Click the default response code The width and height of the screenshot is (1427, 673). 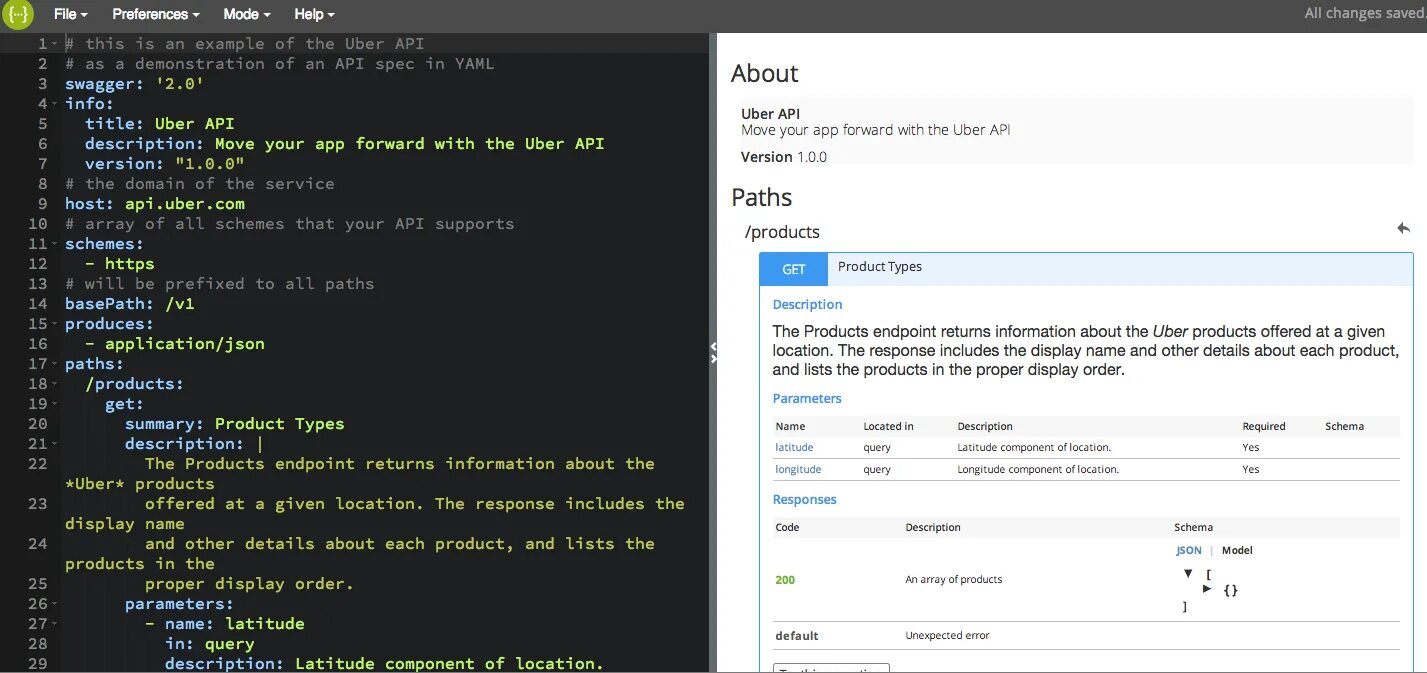pos(797,635)
